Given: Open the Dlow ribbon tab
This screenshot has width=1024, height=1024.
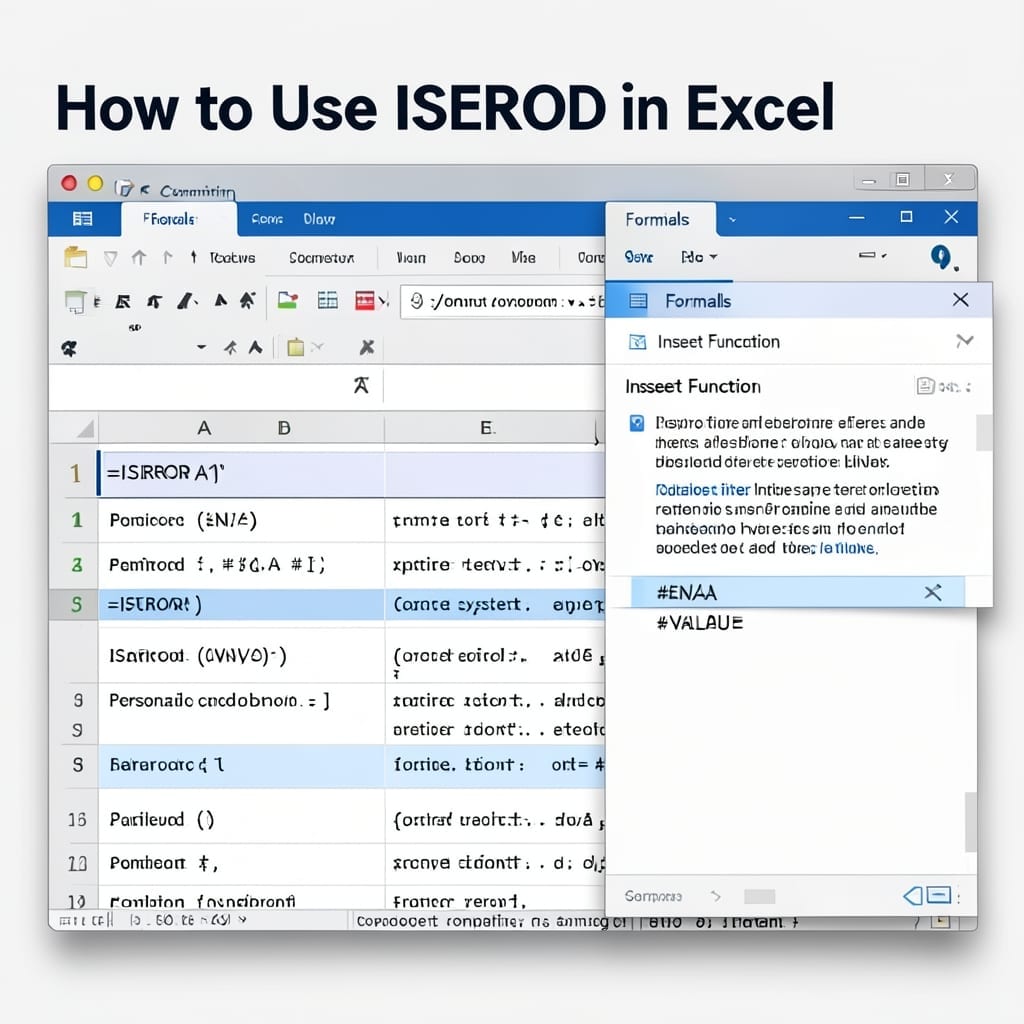Looking at the screenshot, I should click(x=319, y=219).
